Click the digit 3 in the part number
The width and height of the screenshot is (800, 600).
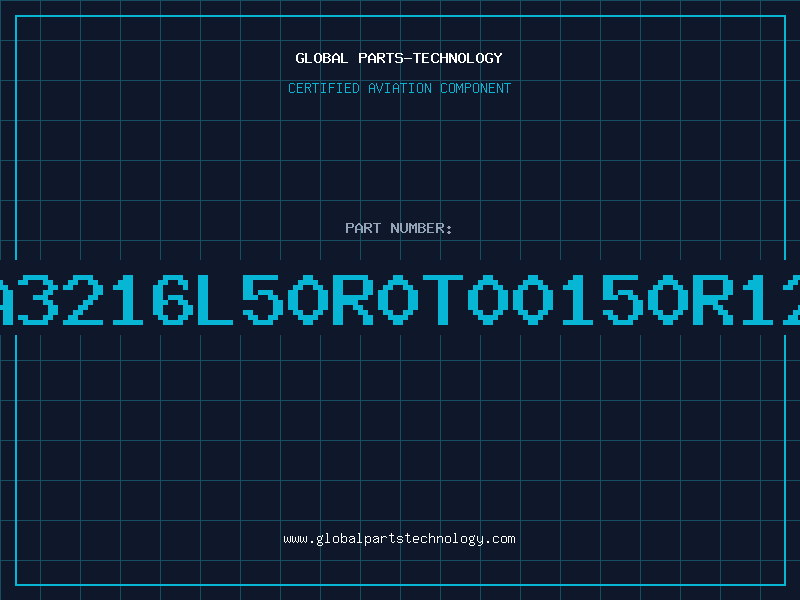tap(38, 299)
